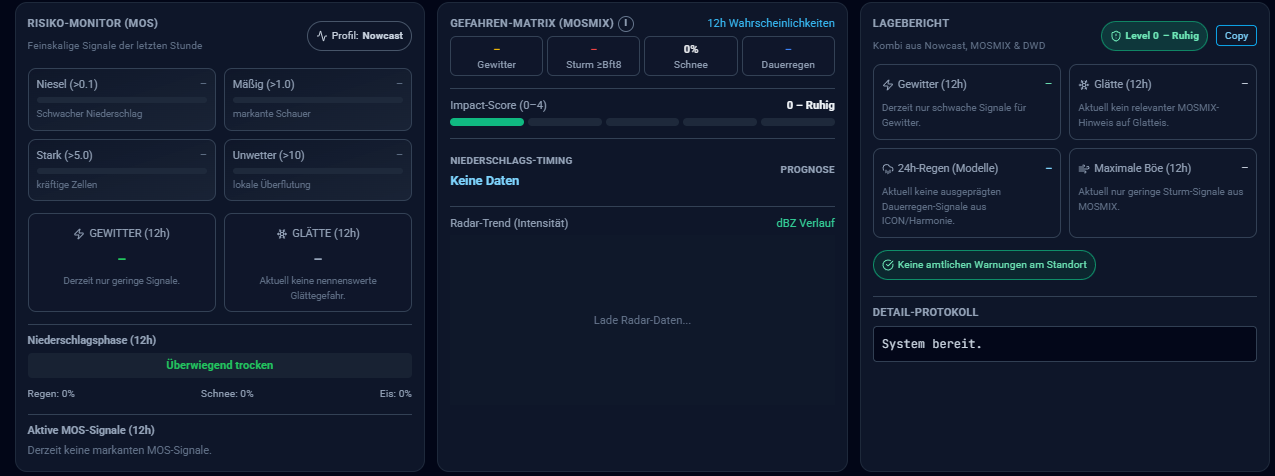Click the snowflake icon in Risiko-Monitor GLÄTTE tile
The width and height of the screenshot is (1275, 476).
pyautogui.click(x=281, y=234)
